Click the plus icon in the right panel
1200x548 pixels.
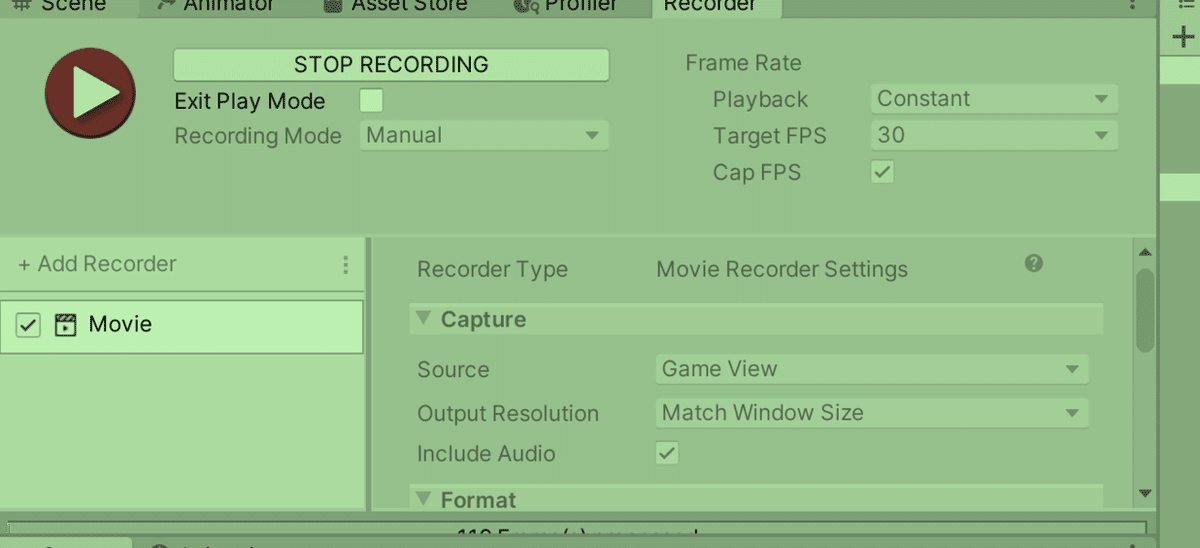[1183, 38]
